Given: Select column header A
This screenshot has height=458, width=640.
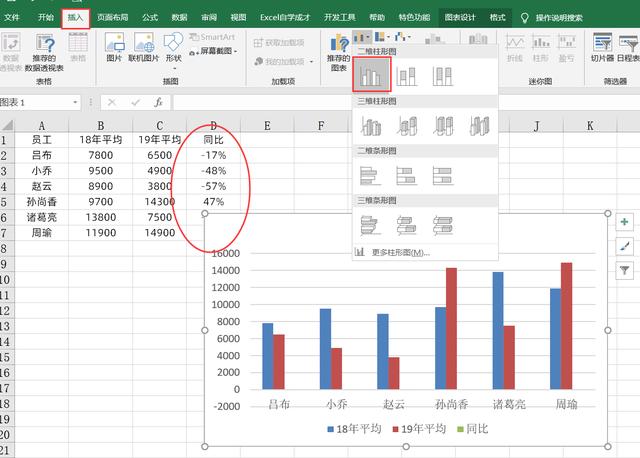Looking at the screenshot, I should [x=42, y=125].
